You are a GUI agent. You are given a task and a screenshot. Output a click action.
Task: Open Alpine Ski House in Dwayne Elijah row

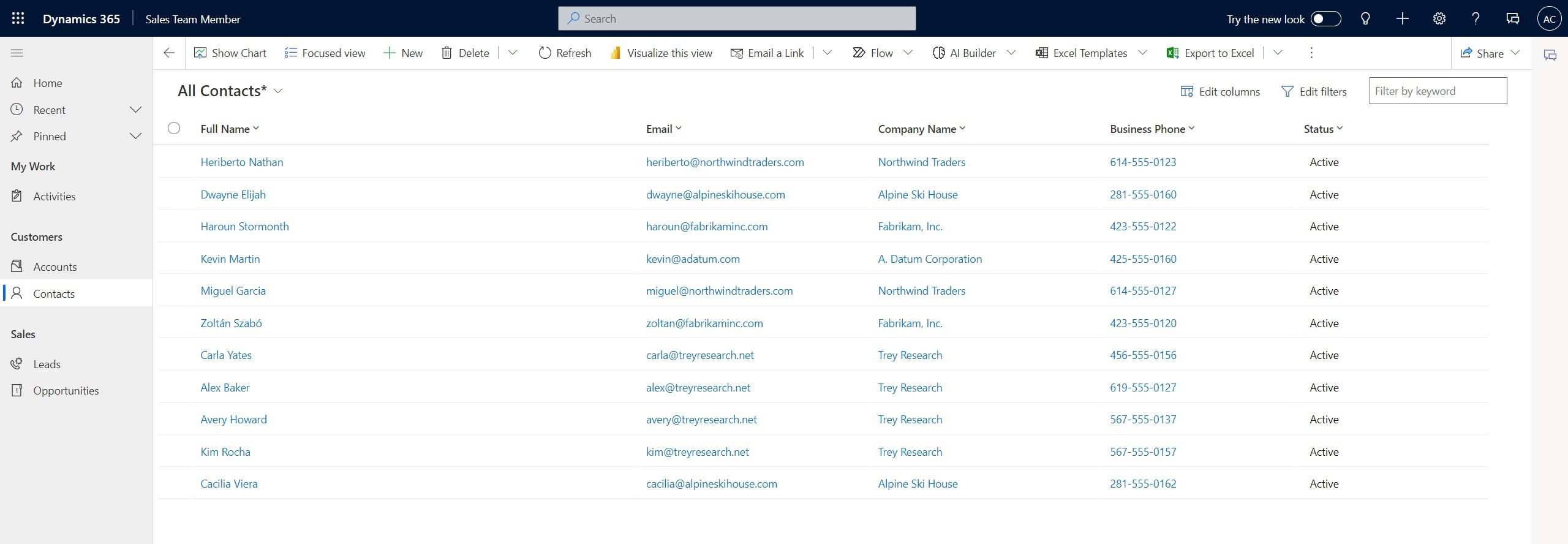coord(918,194)
